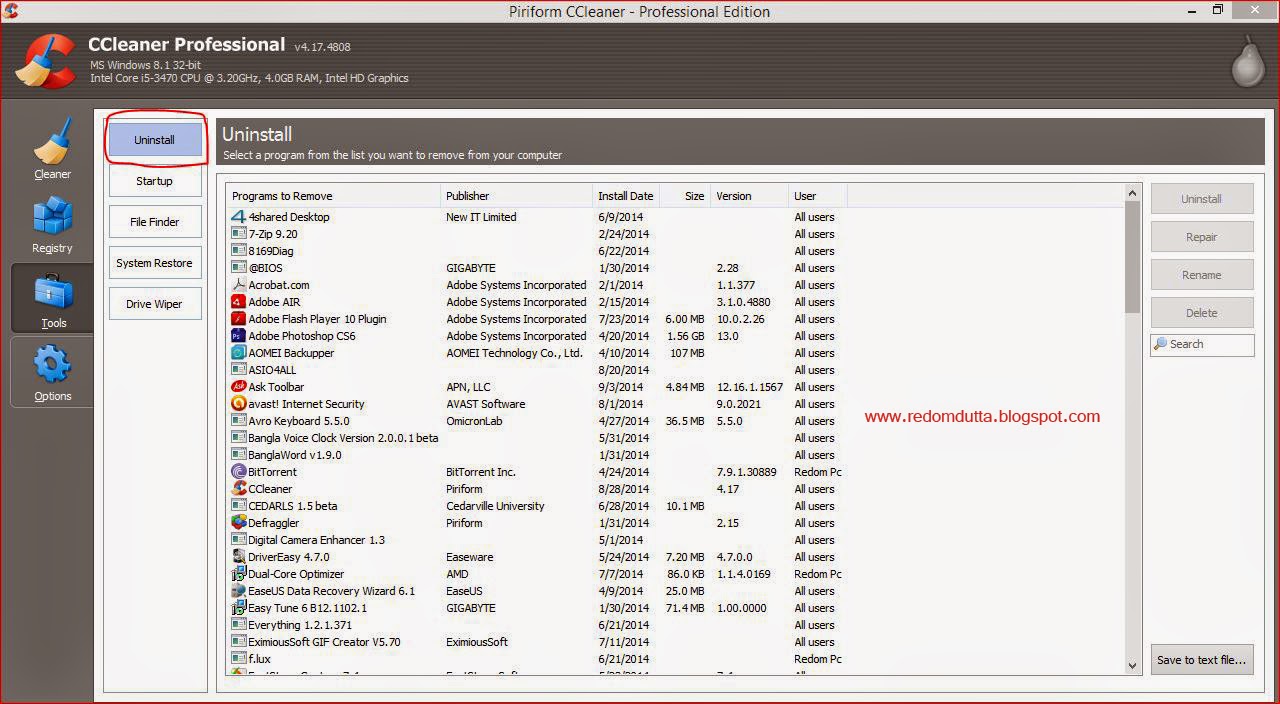The height and width of the screenshot is (704, 1280).
Task: Sort by Version column header
Action: (x=749, y=196)
